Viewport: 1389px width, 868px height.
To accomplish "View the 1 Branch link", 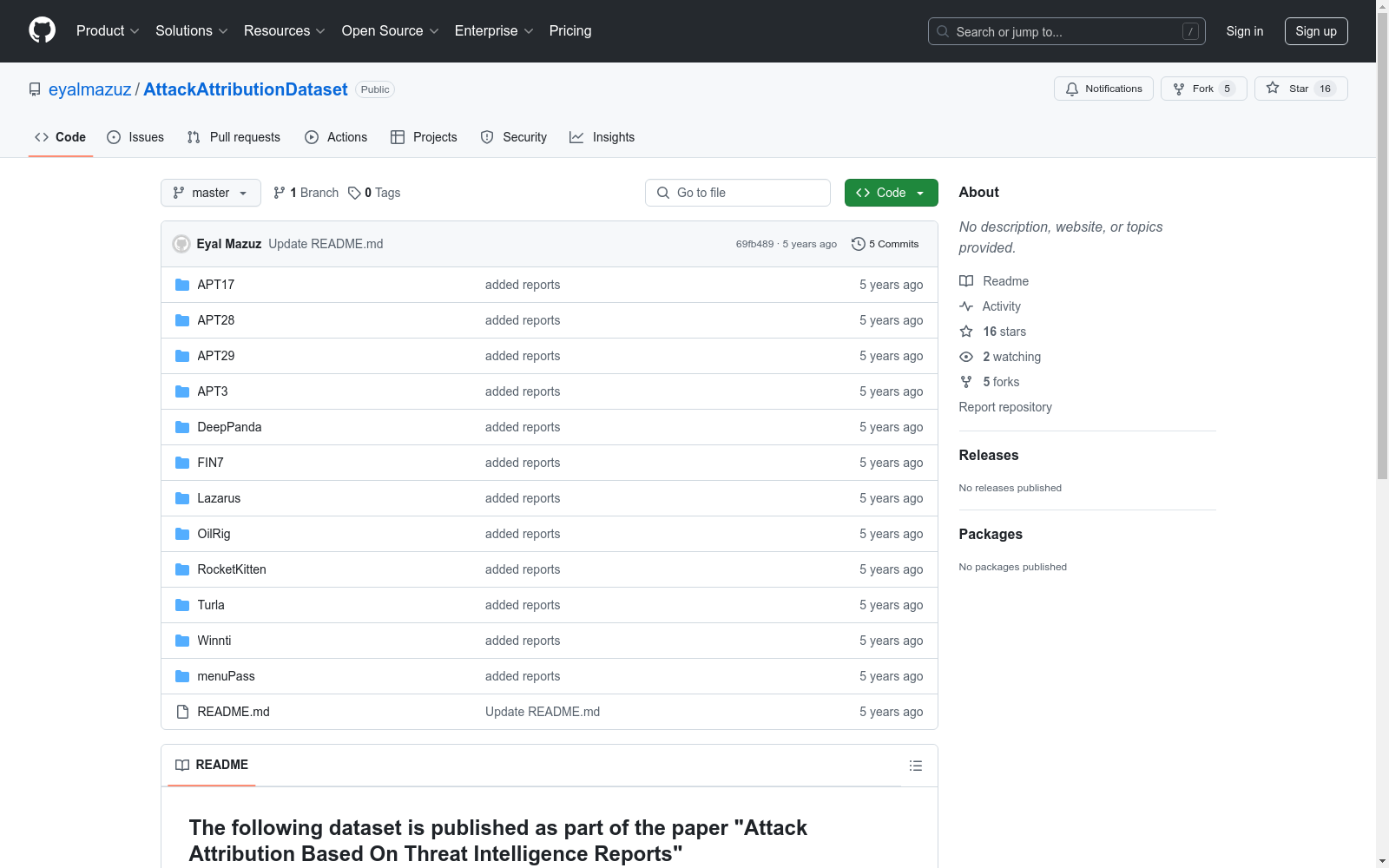I will 306,193.
